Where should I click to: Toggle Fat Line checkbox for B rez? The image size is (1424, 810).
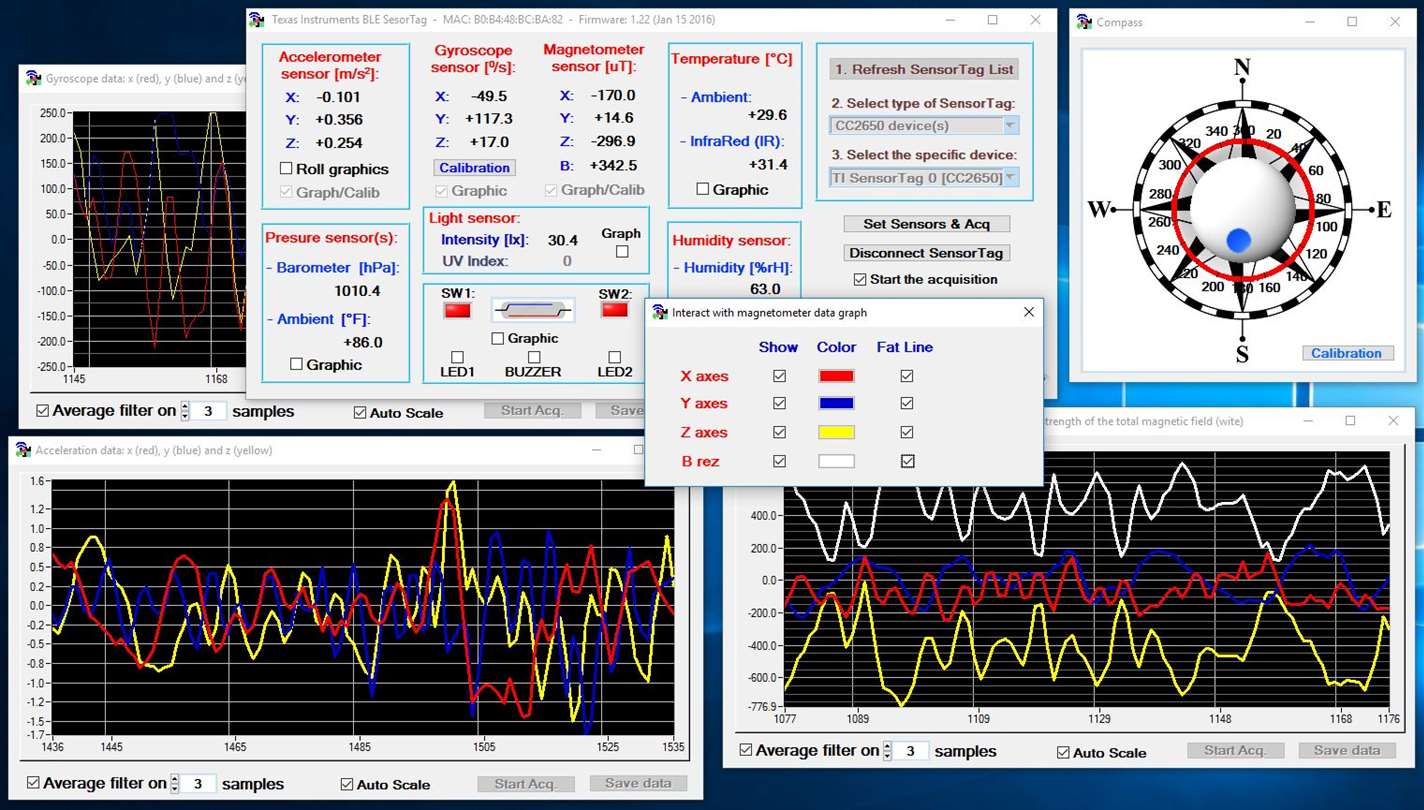[x=907, y=461]
